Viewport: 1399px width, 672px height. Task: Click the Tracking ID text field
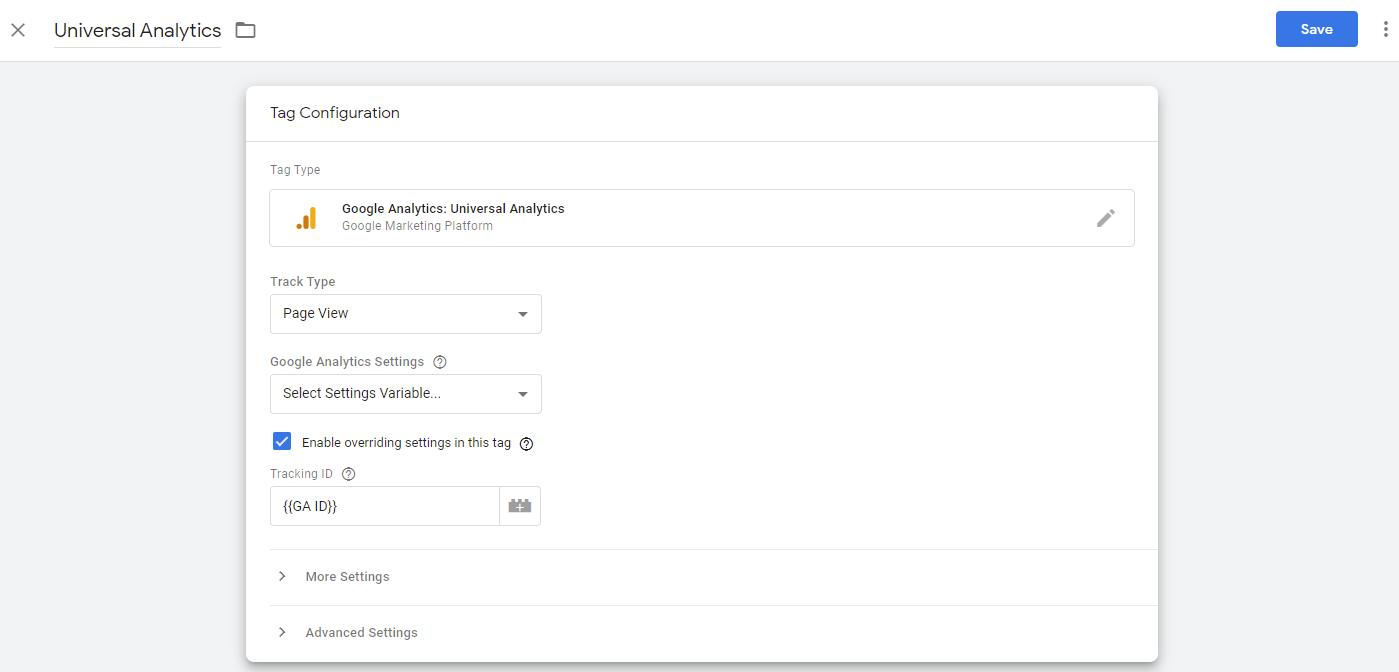pos(384,506)
